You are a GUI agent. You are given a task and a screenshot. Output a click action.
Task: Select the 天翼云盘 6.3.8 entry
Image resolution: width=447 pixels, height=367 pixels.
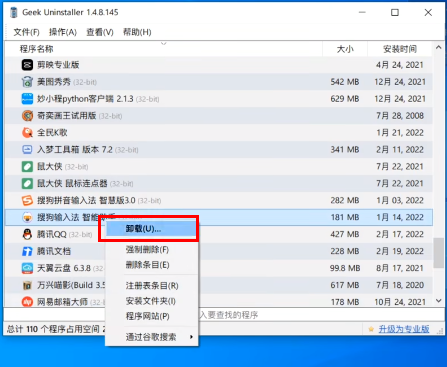click(64, 268)
